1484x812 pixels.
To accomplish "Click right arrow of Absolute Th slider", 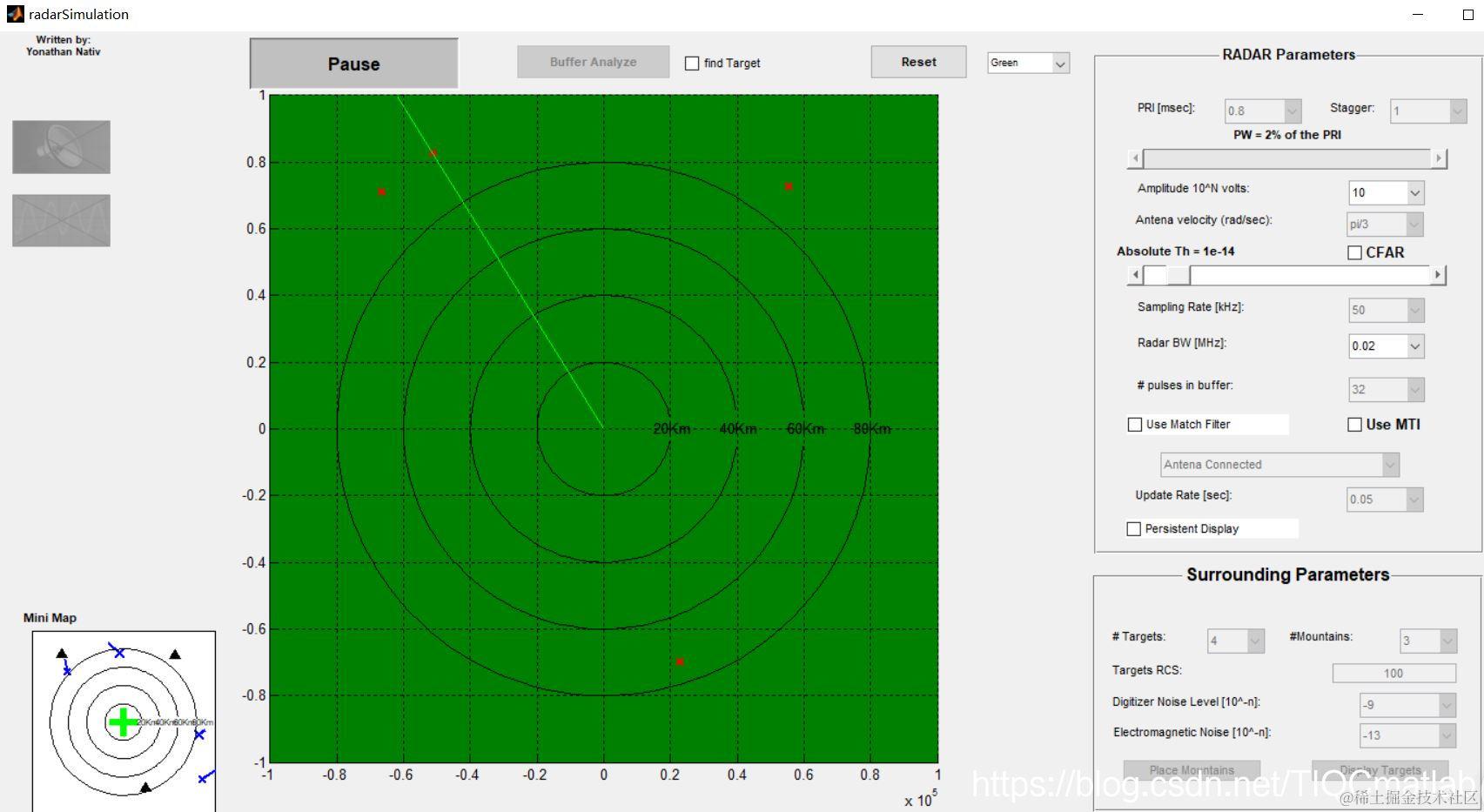I will (x=1438, y=275).
